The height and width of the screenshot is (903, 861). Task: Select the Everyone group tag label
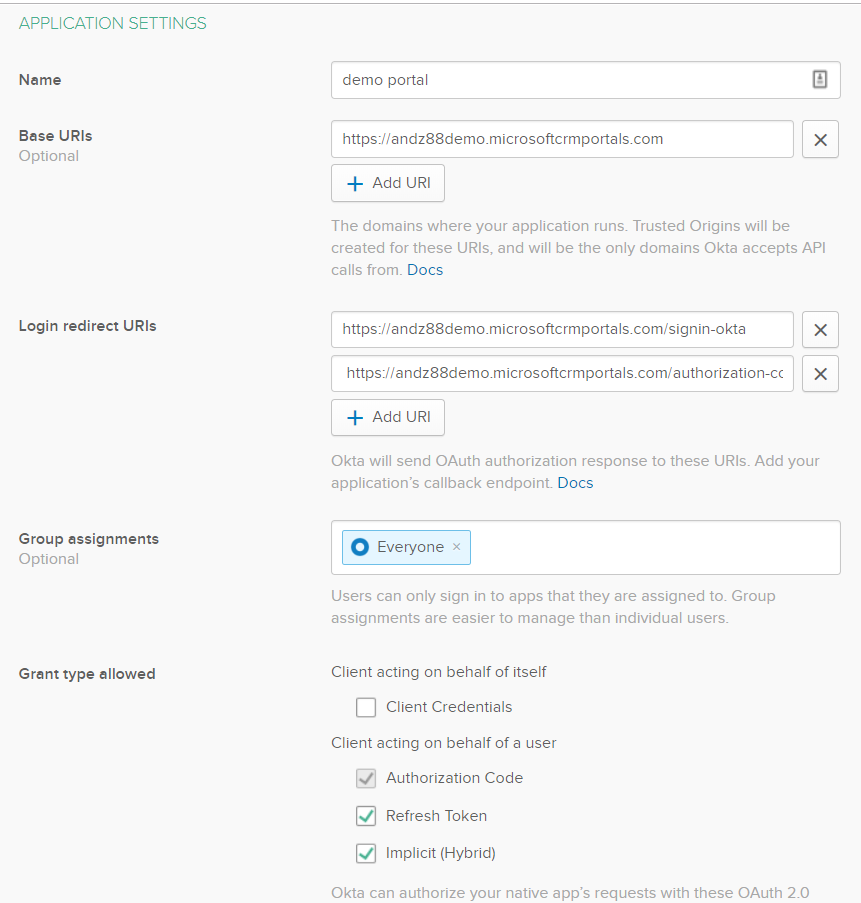click(x=410, y=547)
